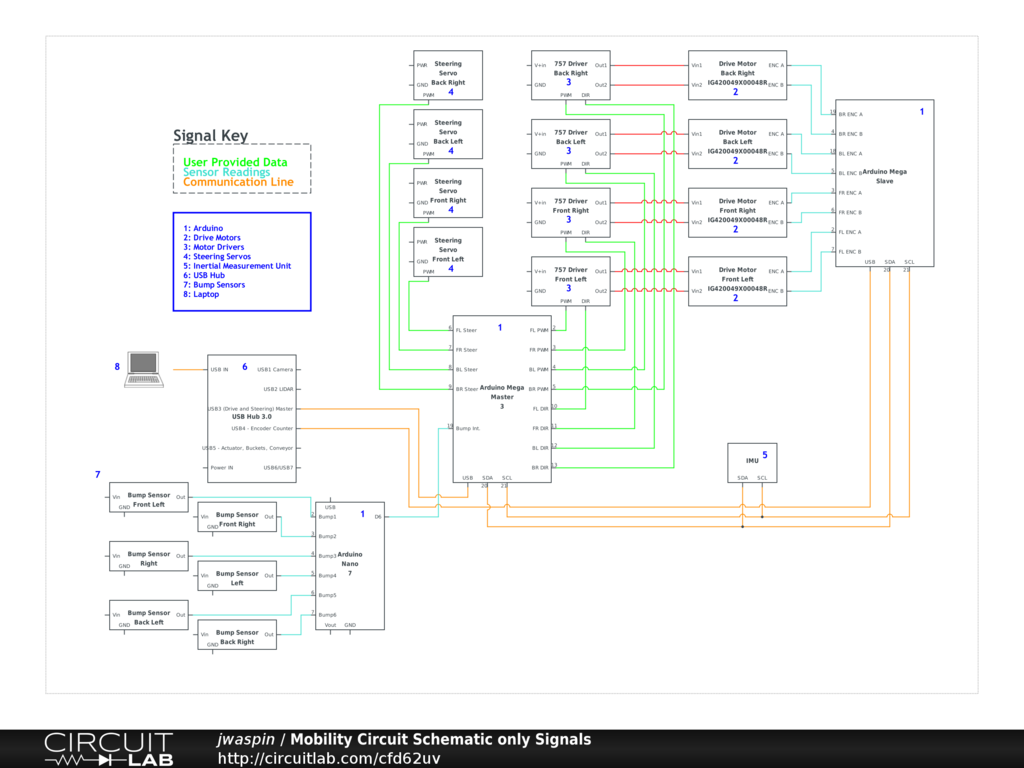The image size is (1024, 768).
Task: Open the circuitlab.com/cfd62uv link
Action: 329,758
